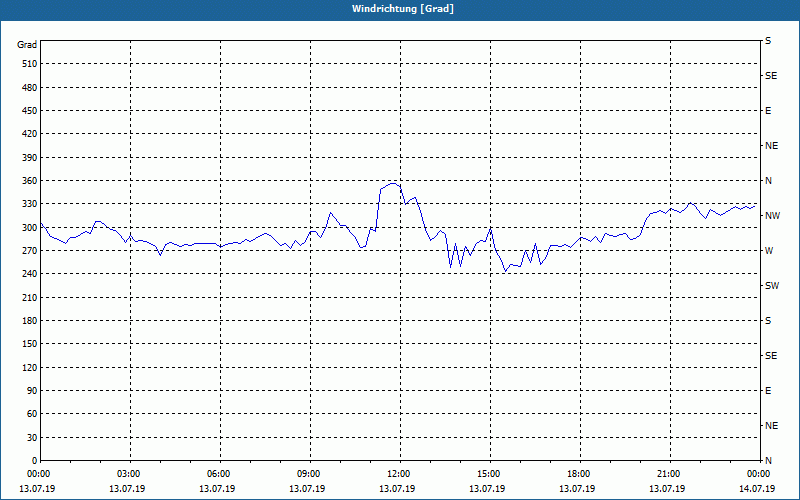Click the 30 degree axis label
Viewport: 800px width, 500px height.
pos(33,437)
